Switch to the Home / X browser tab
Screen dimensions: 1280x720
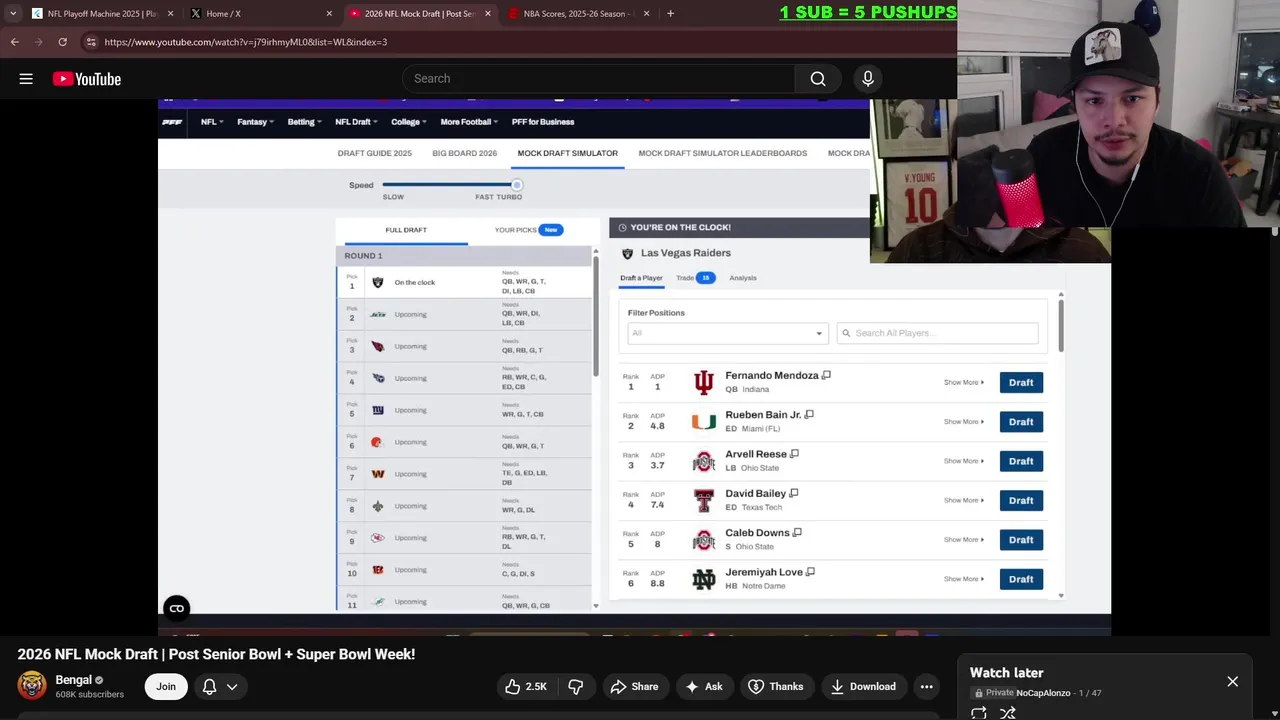click(260, 14)
